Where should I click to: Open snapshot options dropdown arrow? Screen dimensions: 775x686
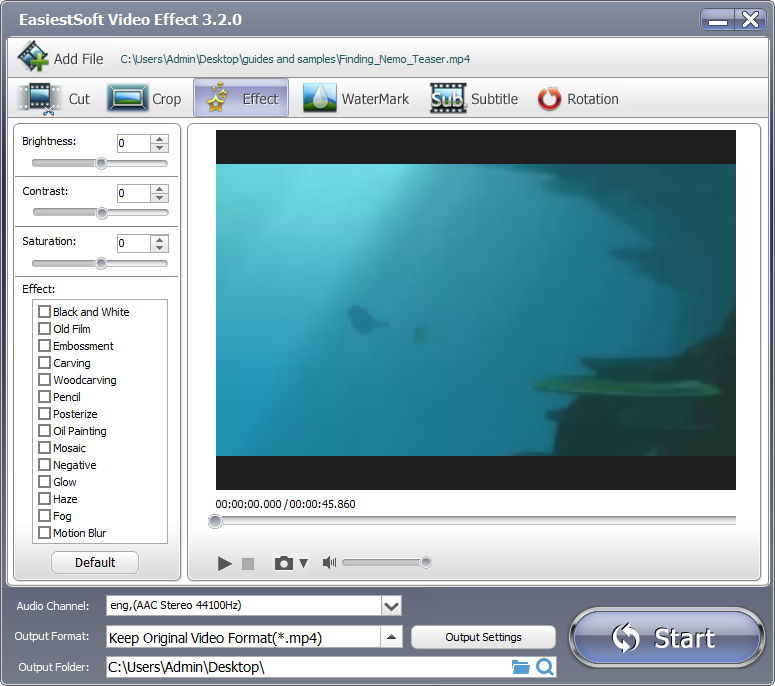point(304,563)
